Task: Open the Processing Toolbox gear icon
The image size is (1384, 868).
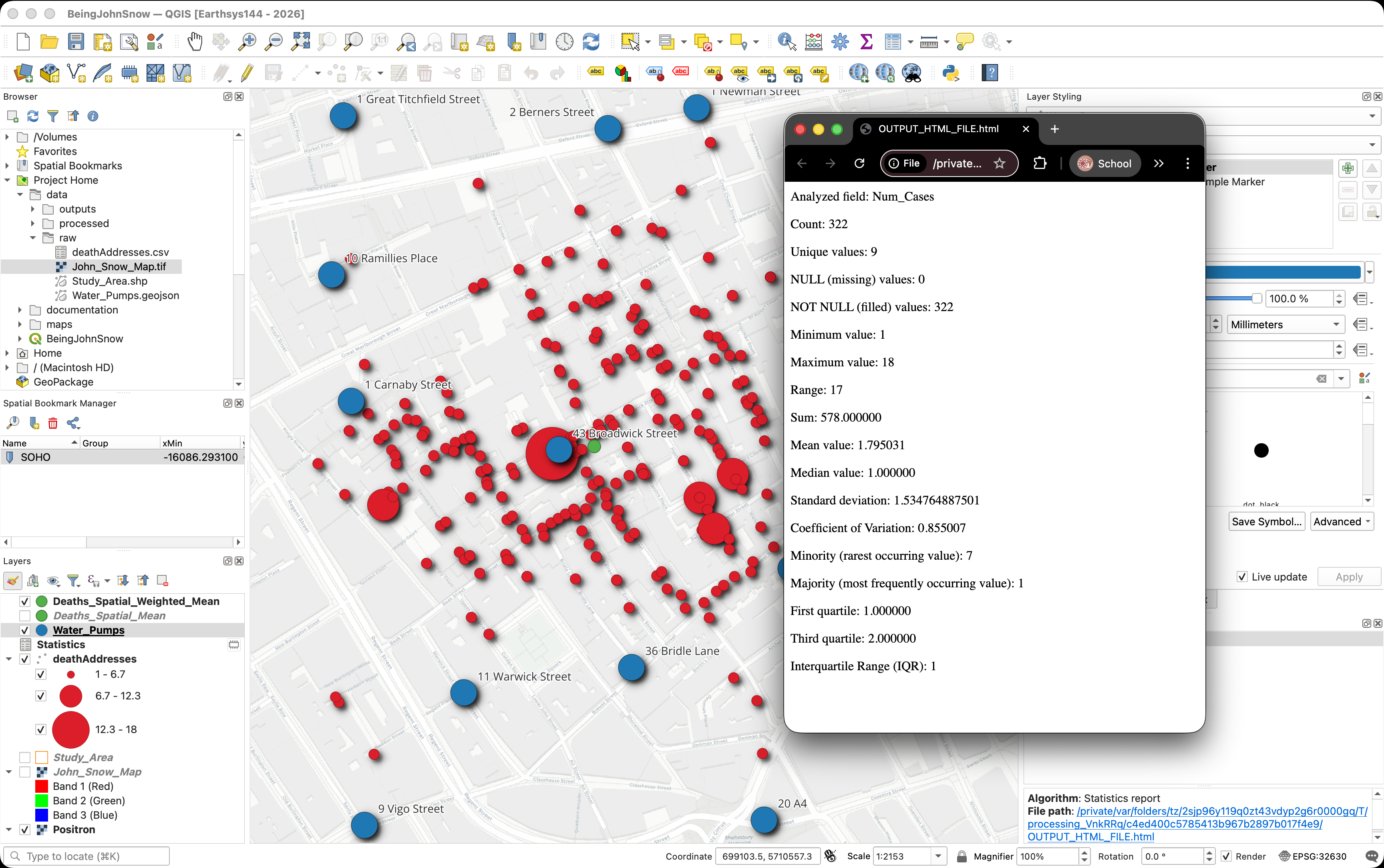Action: (x=840, y=41)
